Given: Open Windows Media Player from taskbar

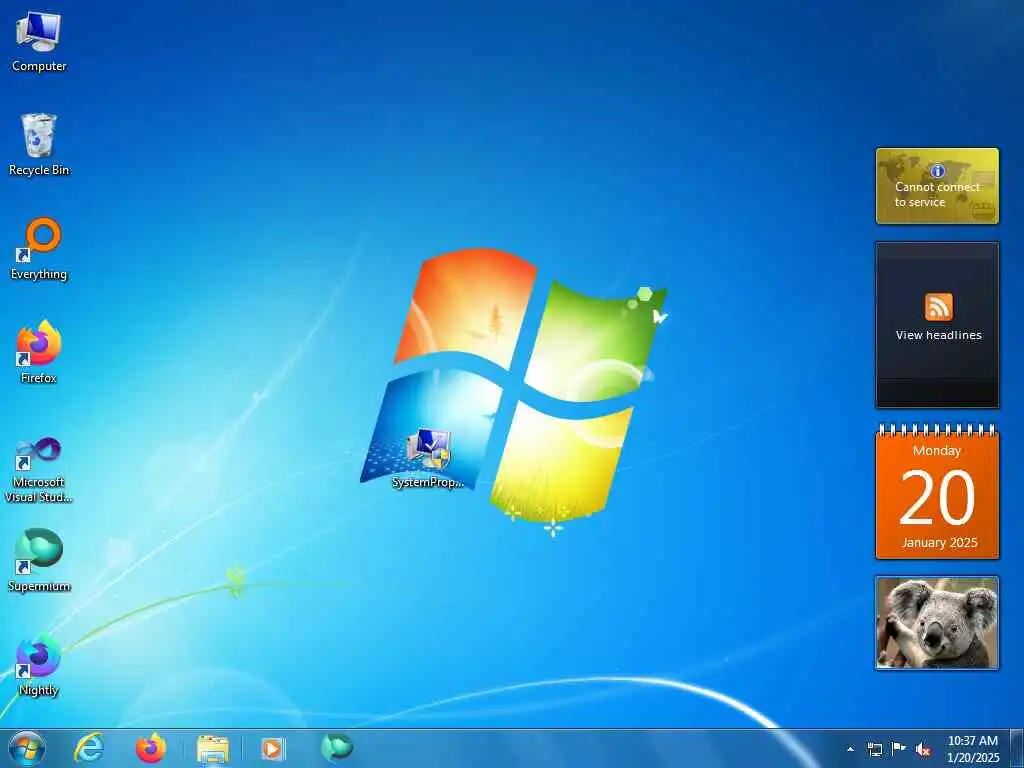Looking at the screenshot, I should point(272,748).
